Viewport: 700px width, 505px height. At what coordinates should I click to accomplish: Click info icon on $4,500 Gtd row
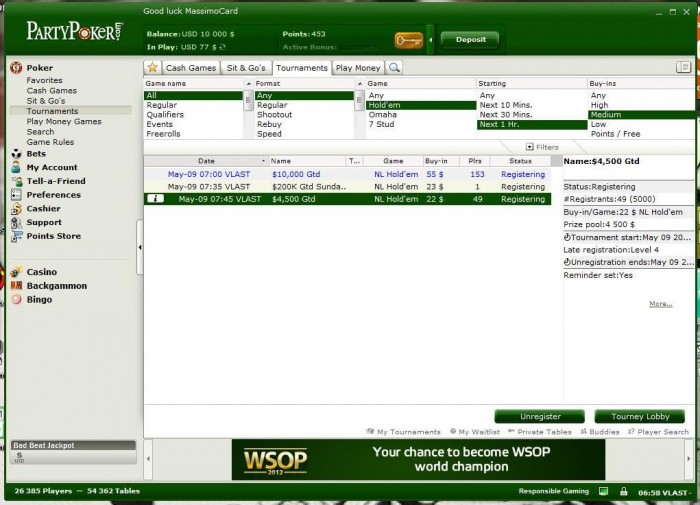click(x=155, y=199)
